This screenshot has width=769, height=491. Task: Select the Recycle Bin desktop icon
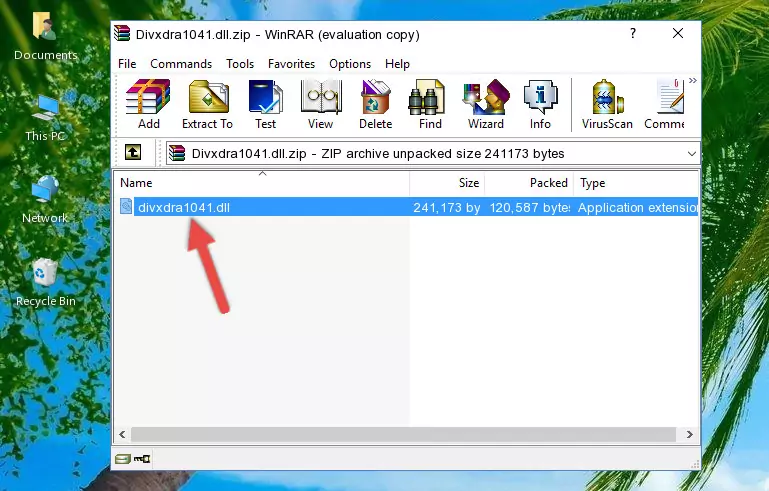(46, 283)
